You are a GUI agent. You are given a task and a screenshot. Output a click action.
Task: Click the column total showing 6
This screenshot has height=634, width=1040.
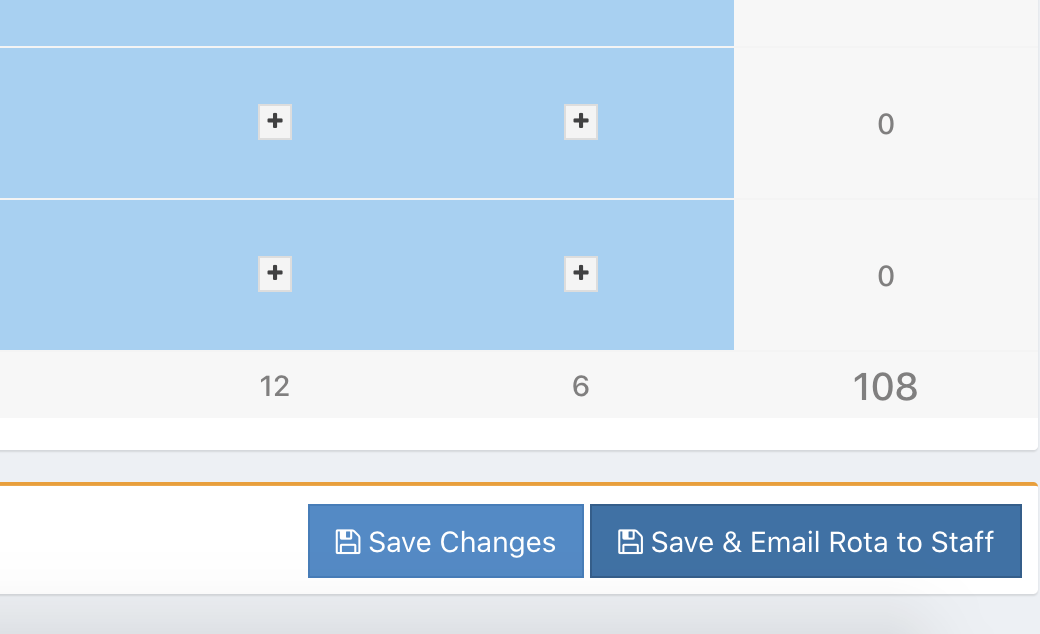581,386
